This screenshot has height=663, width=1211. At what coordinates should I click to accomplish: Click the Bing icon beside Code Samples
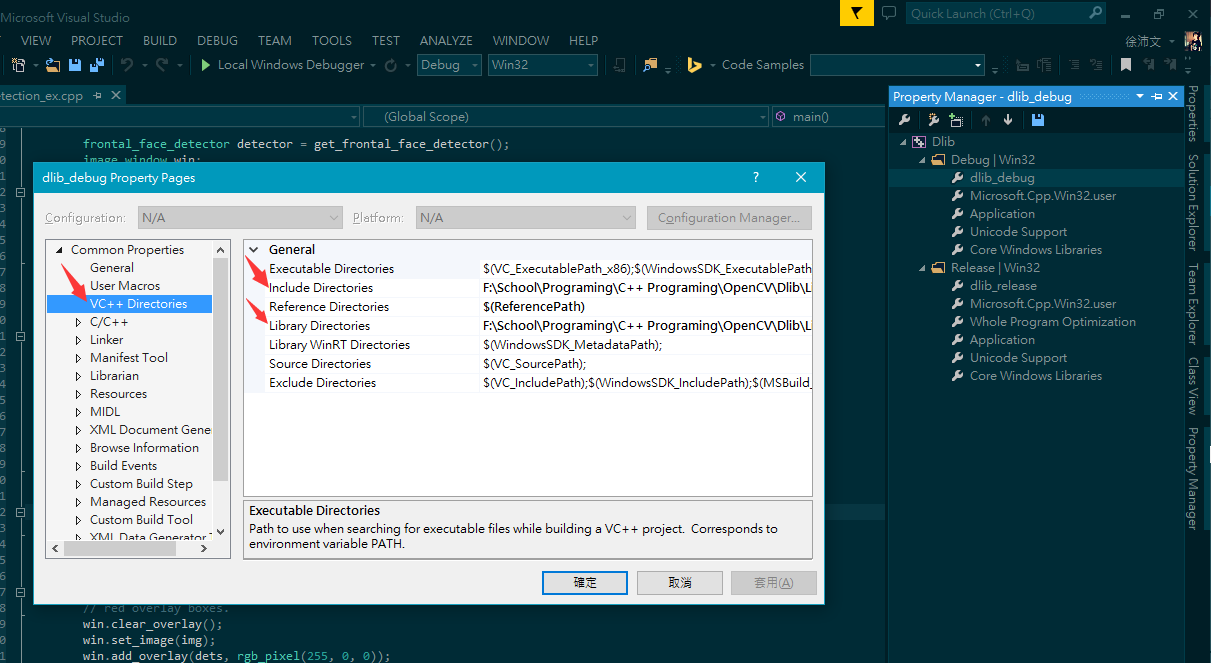point(694,65)
